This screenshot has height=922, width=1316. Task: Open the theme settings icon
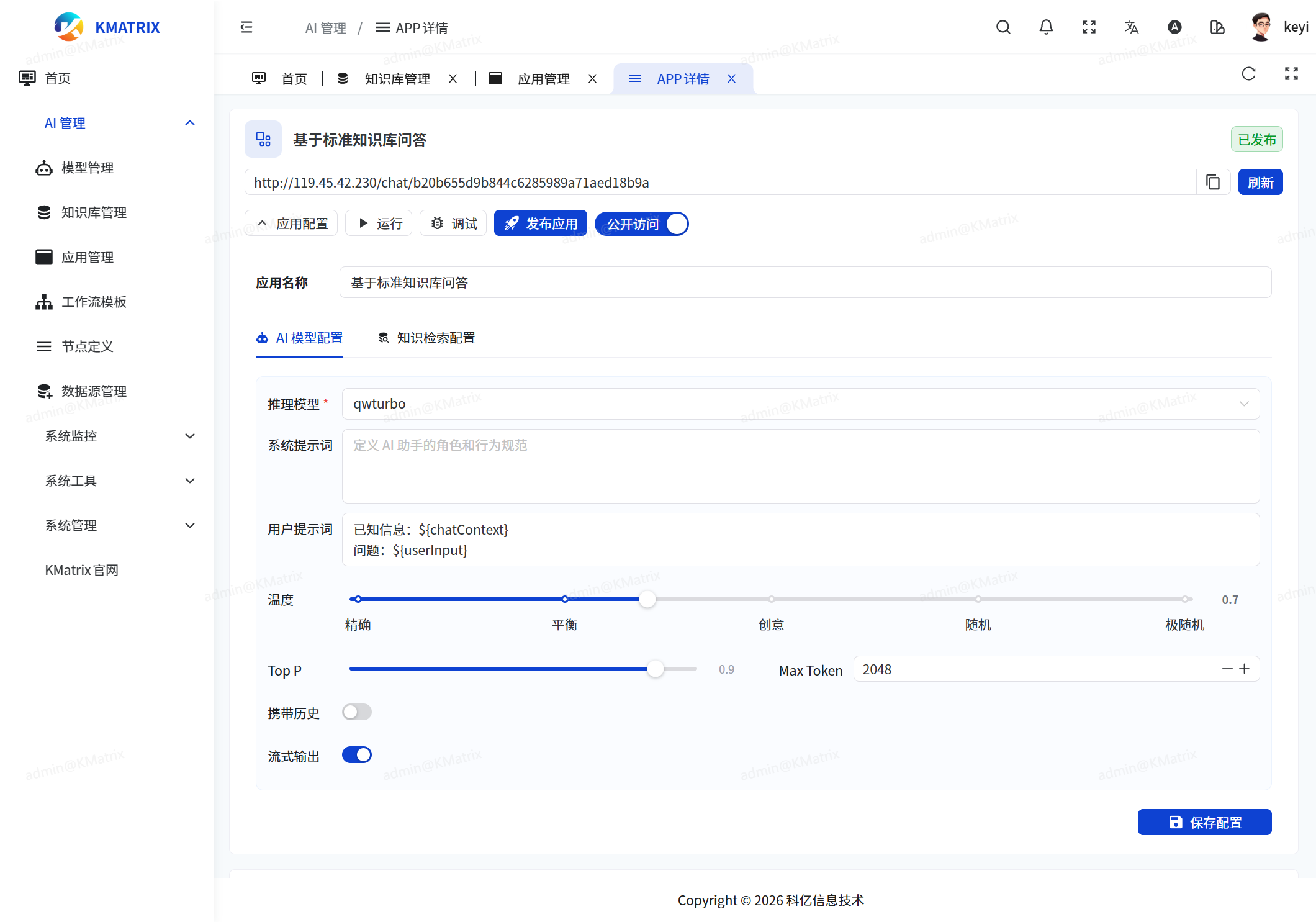pos(1217,27)
